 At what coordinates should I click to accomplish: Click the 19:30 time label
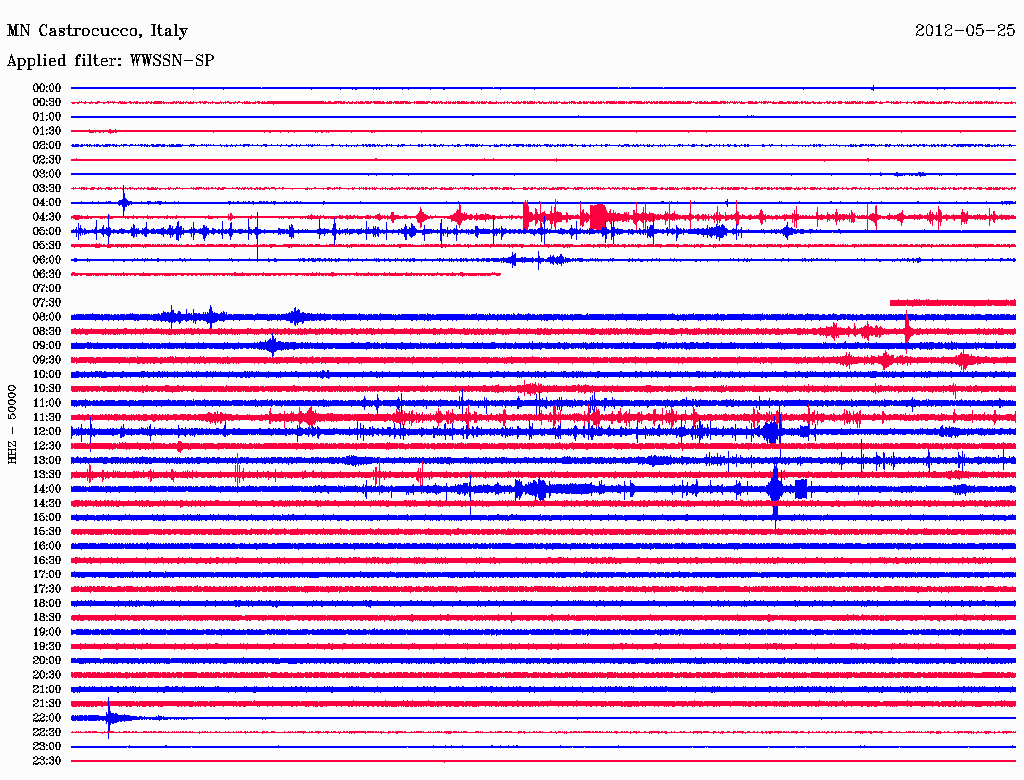[x=47, y=647]
